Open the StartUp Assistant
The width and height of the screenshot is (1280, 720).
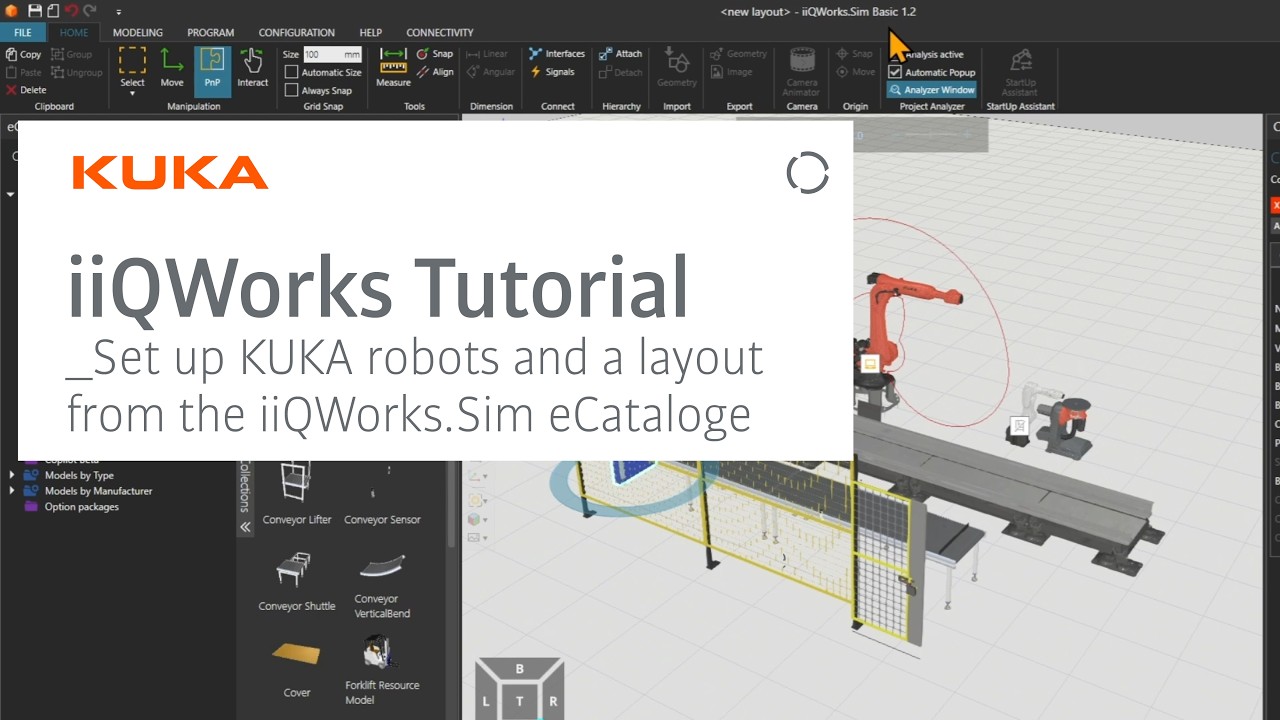(x=1020, y=72)
